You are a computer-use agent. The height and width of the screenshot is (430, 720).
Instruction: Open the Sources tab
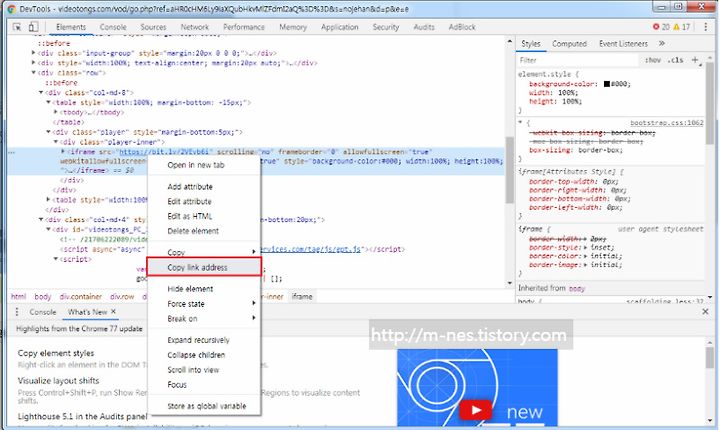pos(153,27)
